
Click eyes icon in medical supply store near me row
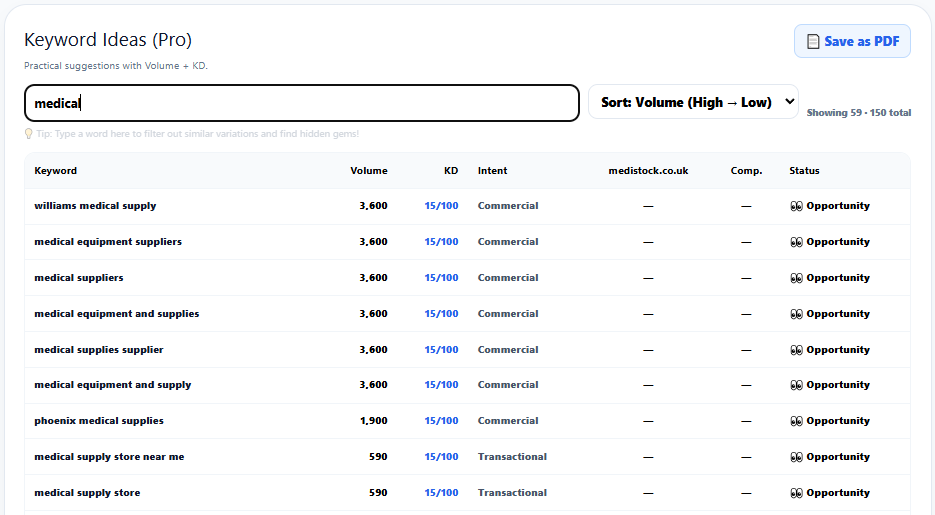(x=796, y=457)
